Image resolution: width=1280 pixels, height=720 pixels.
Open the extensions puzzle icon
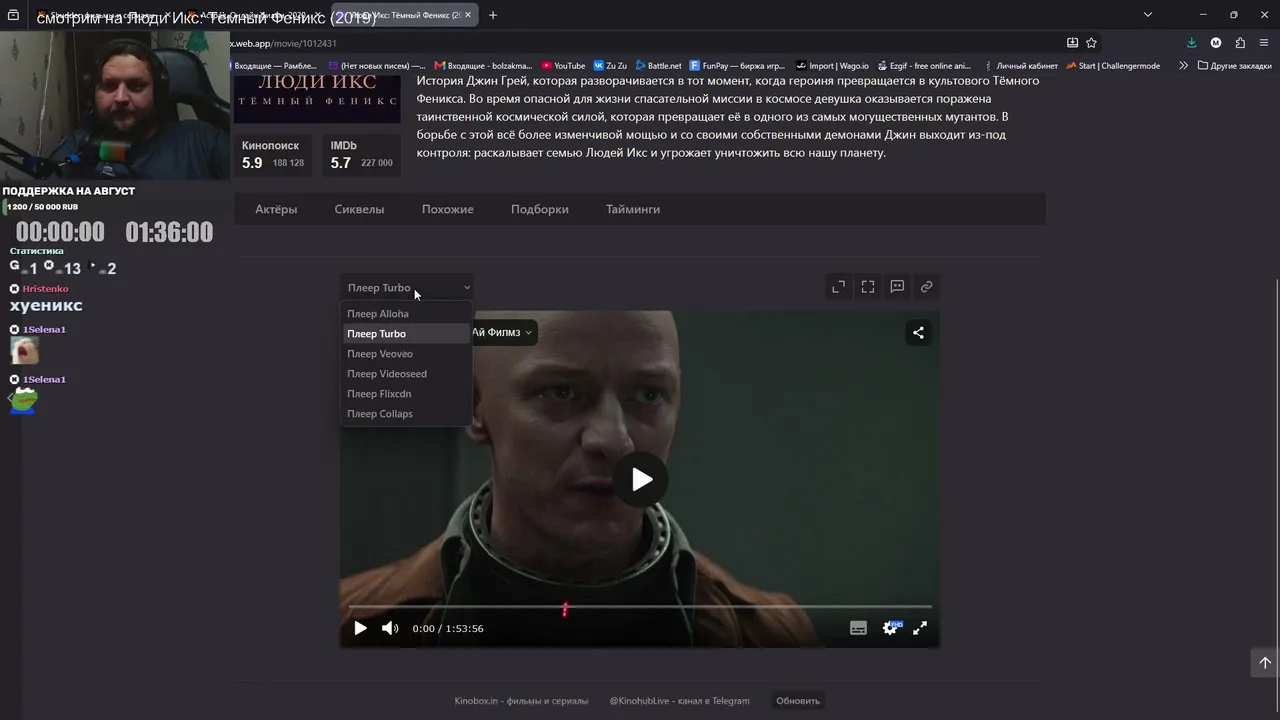click(x=1240, y=43)
